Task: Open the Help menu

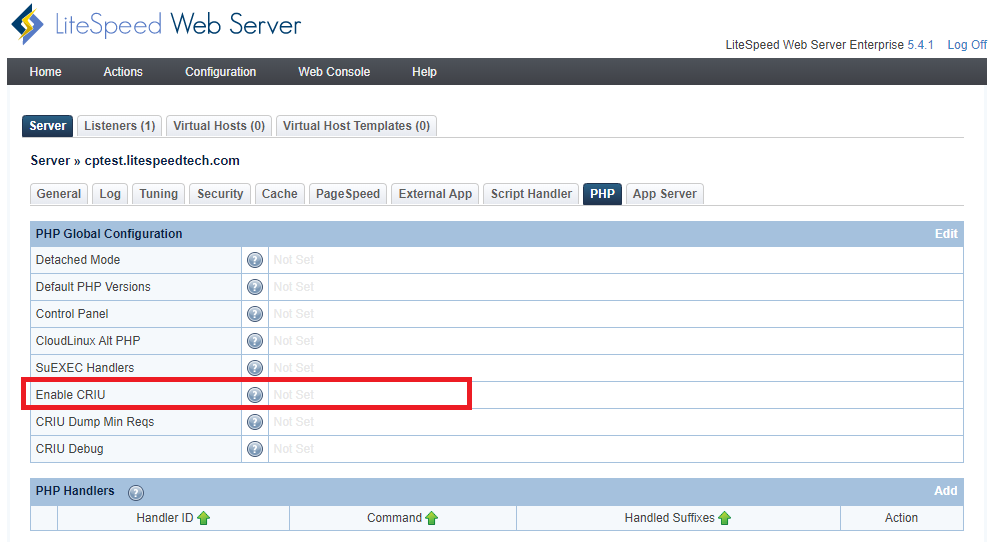Action: tap(424, 72)
